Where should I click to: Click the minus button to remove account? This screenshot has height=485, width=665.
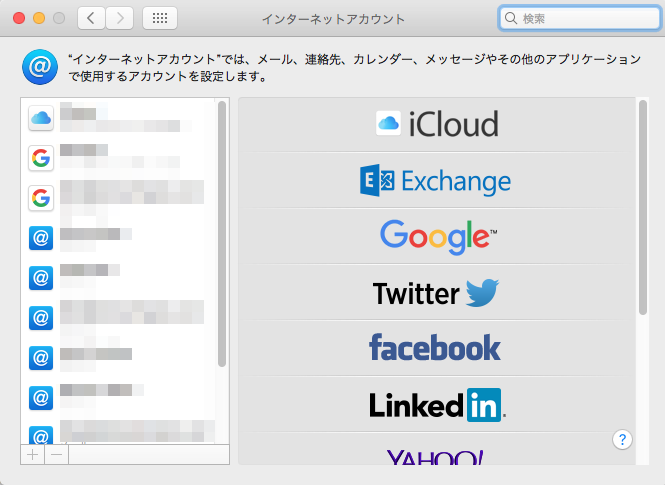[x=56, y=454]
